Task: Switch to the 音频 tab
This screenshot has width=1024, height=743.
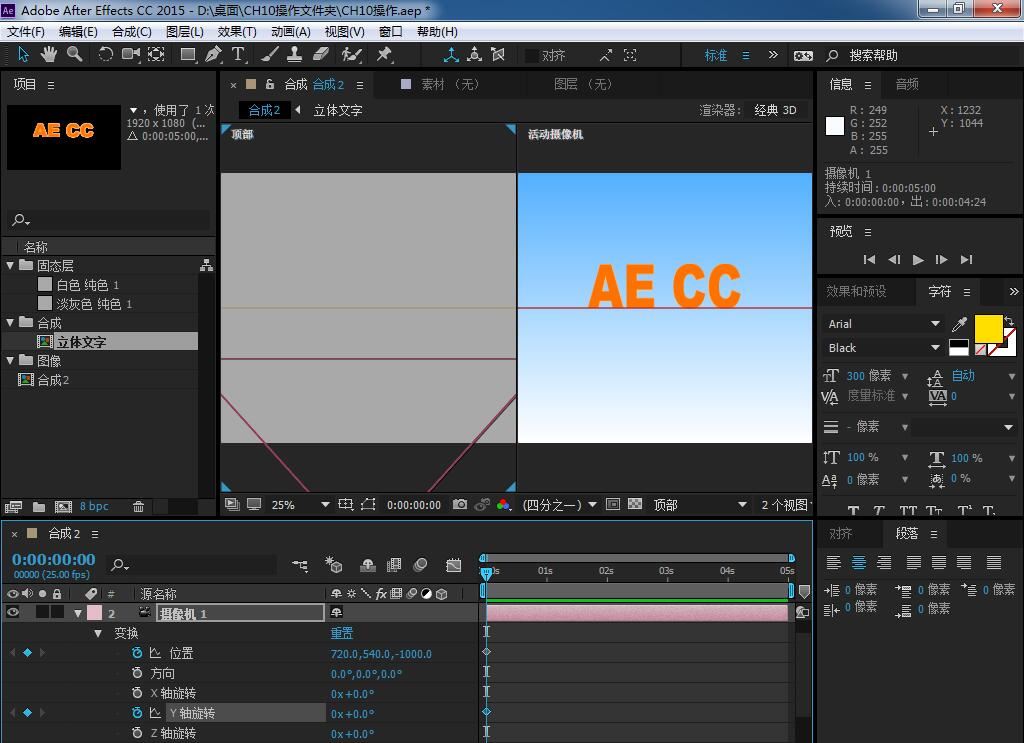Action: tap(907, 84)
